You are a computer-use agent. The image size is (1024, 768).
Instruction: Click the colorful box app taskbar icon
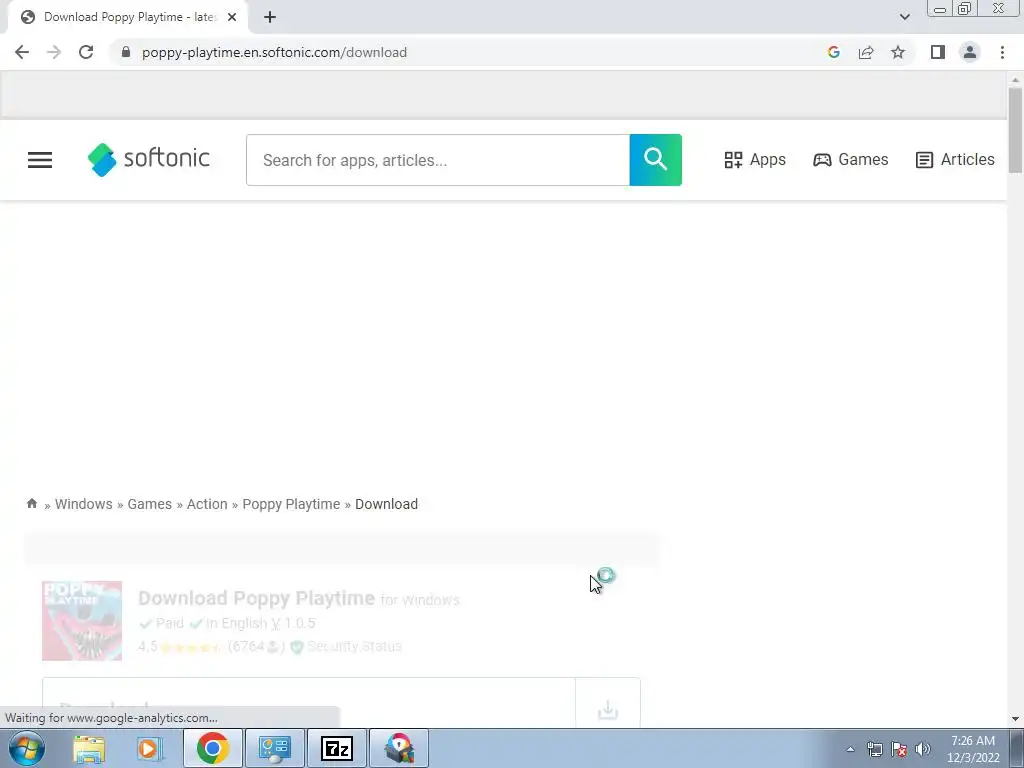[399, 748]
